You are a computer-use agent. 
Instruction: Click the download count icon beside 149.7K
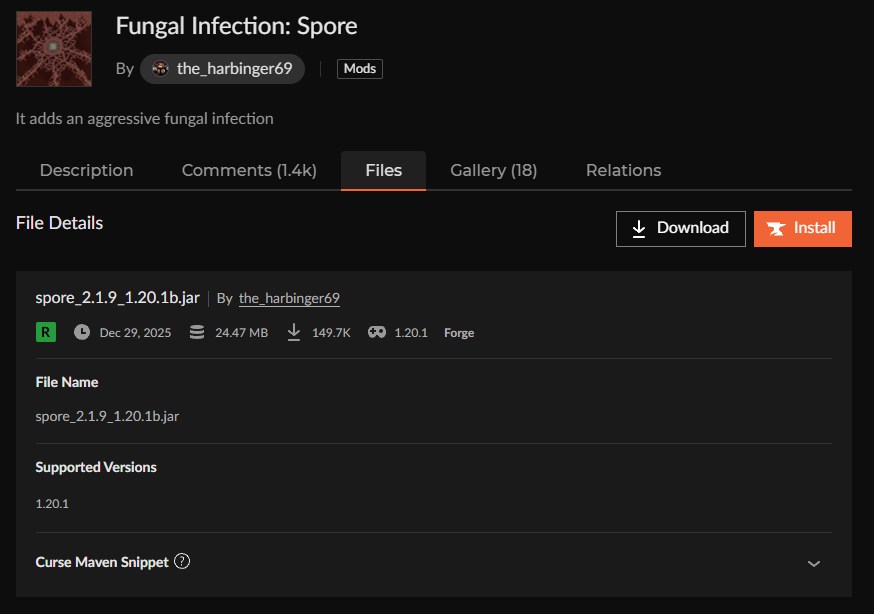(294, 332)
